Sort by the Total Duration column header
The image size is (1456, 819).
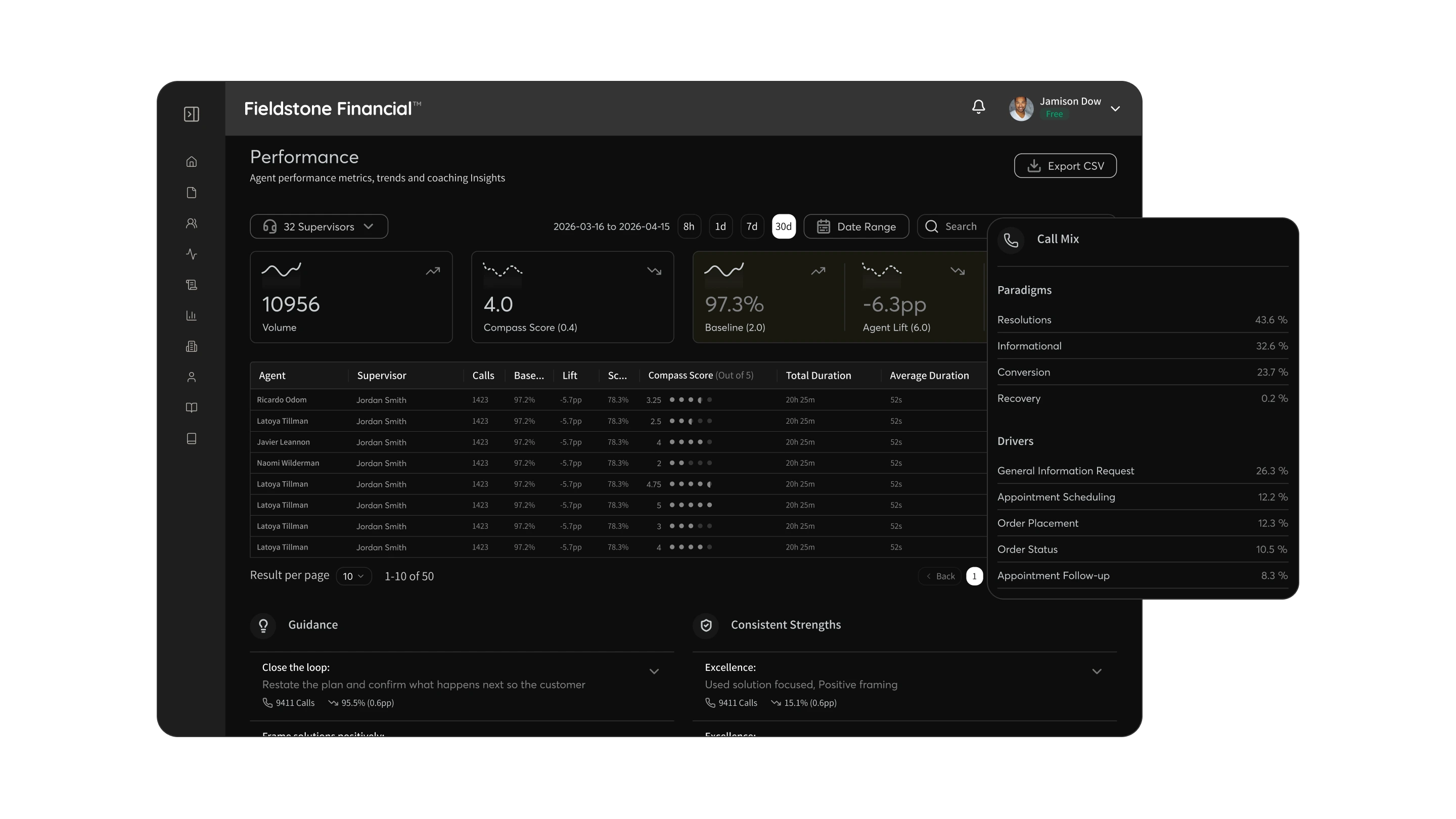tap(818, 375)
